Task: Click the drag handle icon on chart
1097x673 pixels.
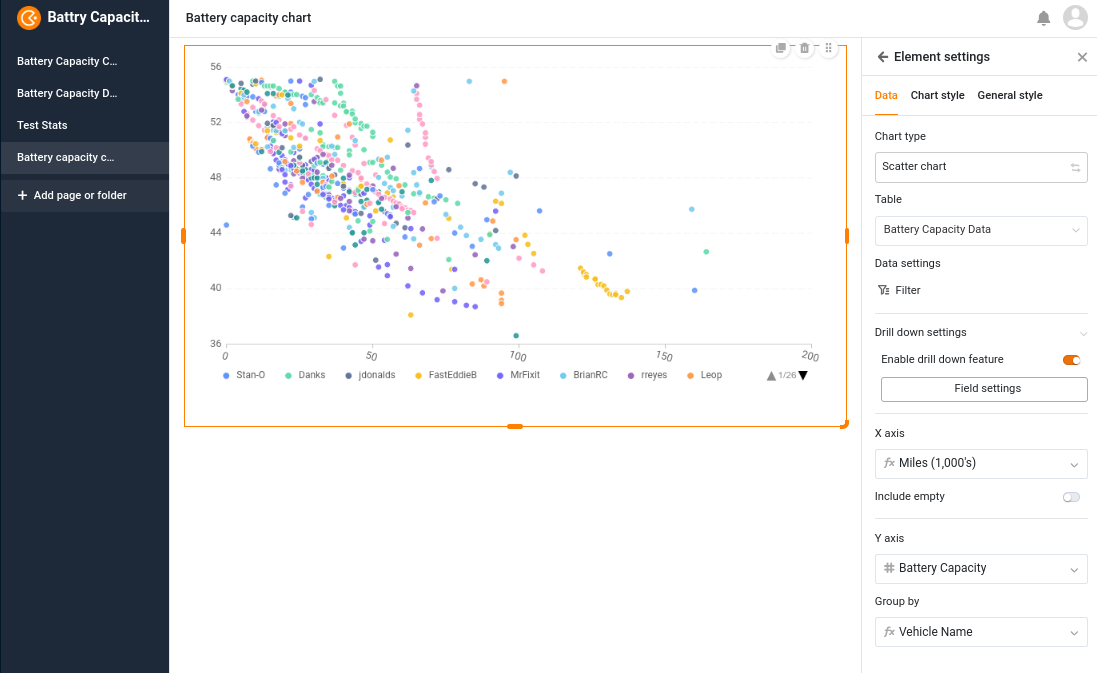Action: click(x=829, y=48)
